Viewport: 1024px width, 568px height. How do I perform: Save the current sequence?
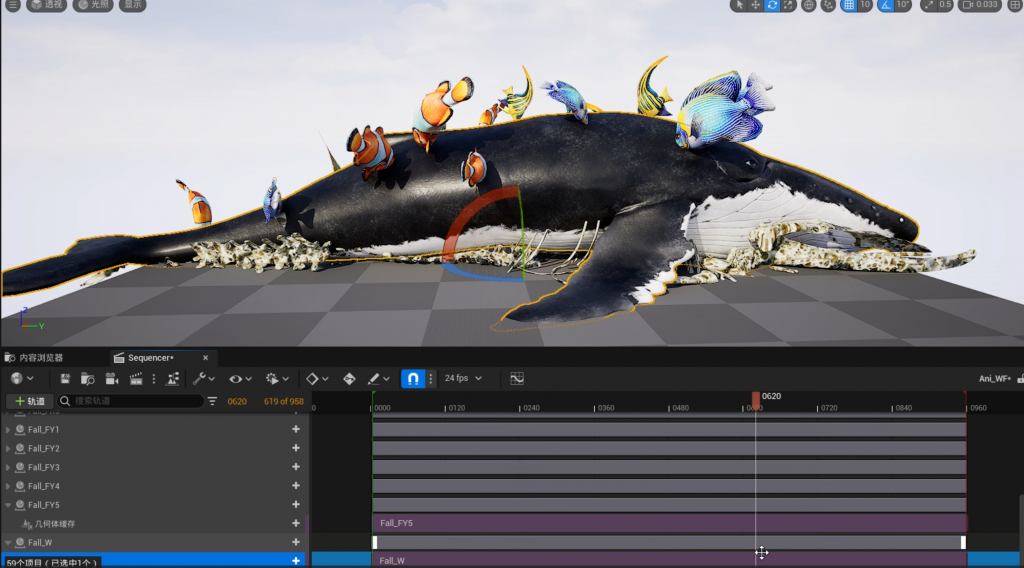[x=65, y=379]
